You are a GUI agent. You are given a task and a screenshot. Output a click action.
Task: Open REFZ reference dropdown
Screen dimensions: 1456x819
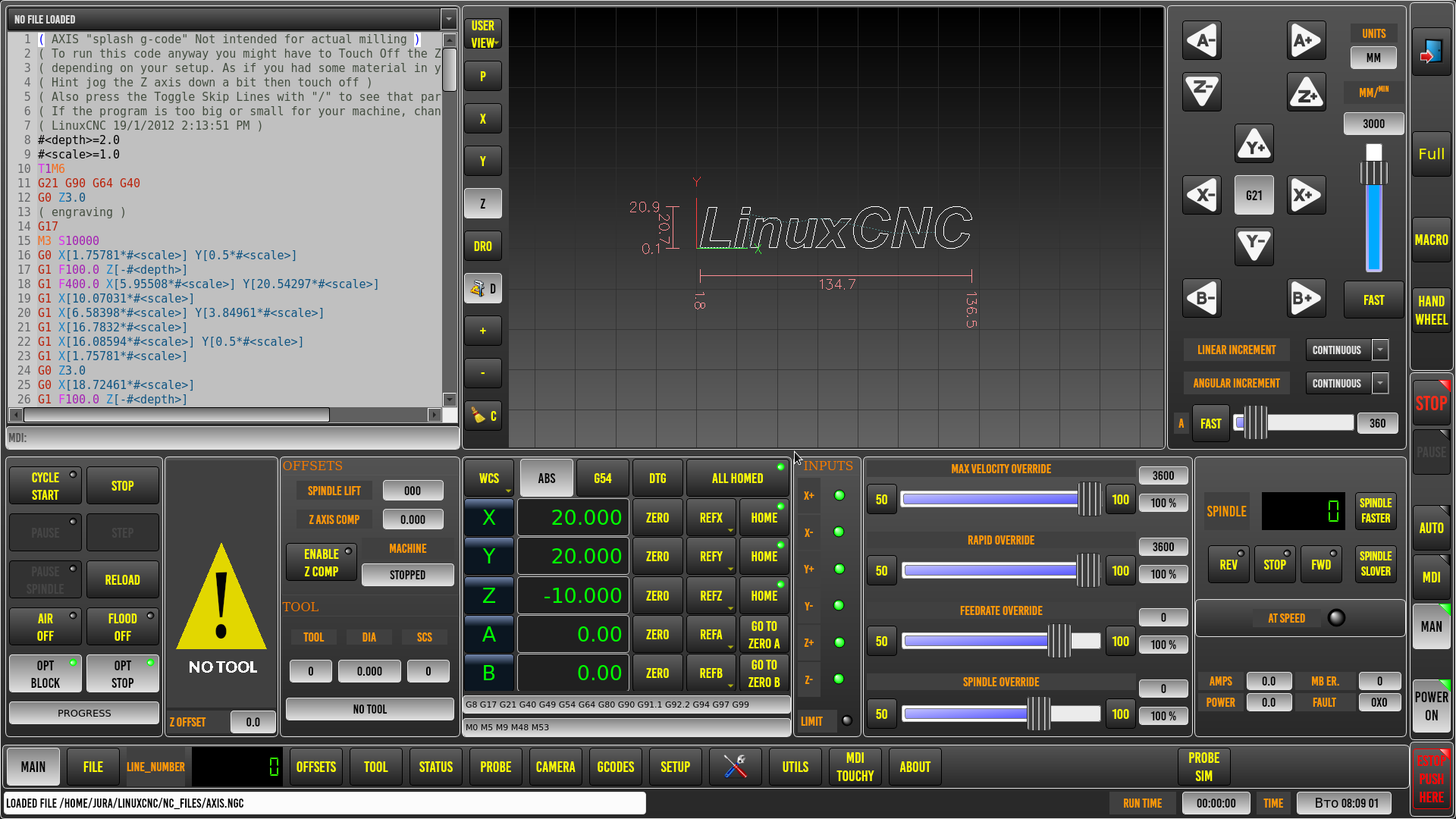coord(711,596)
